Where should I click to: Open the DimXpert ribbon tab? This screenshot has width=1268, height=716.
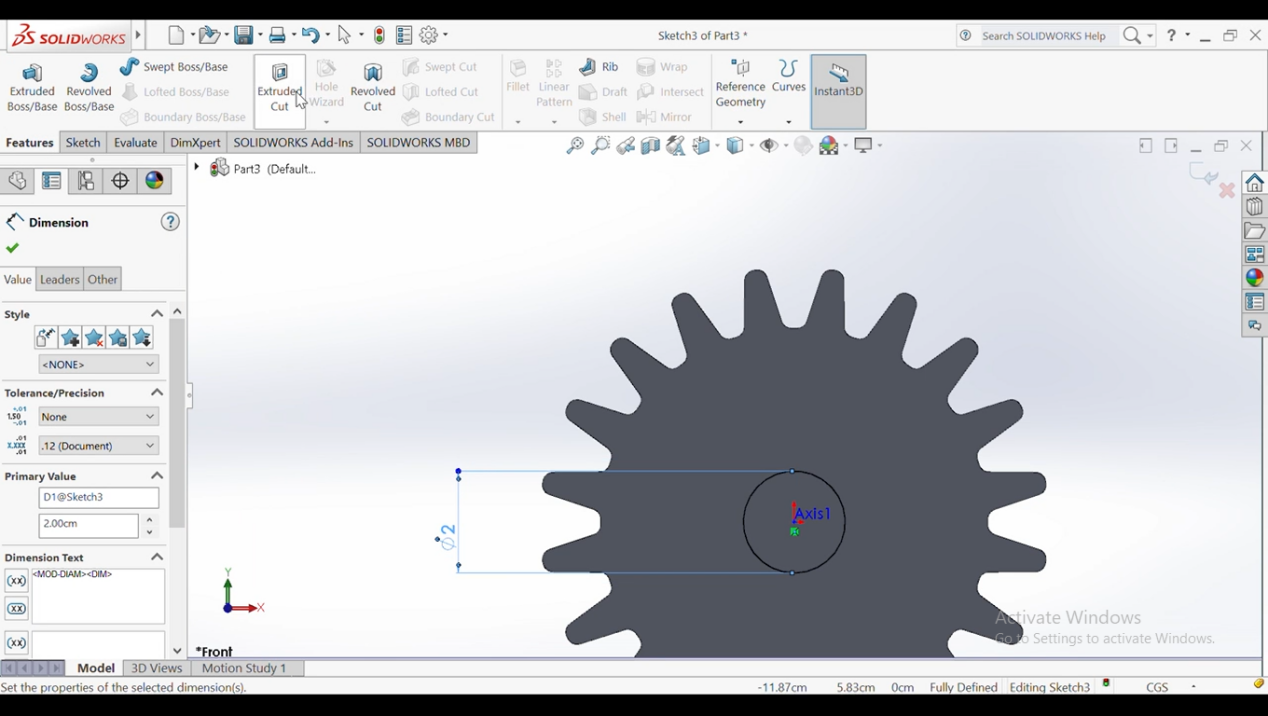pyautogui.click(x=195, y=143)
